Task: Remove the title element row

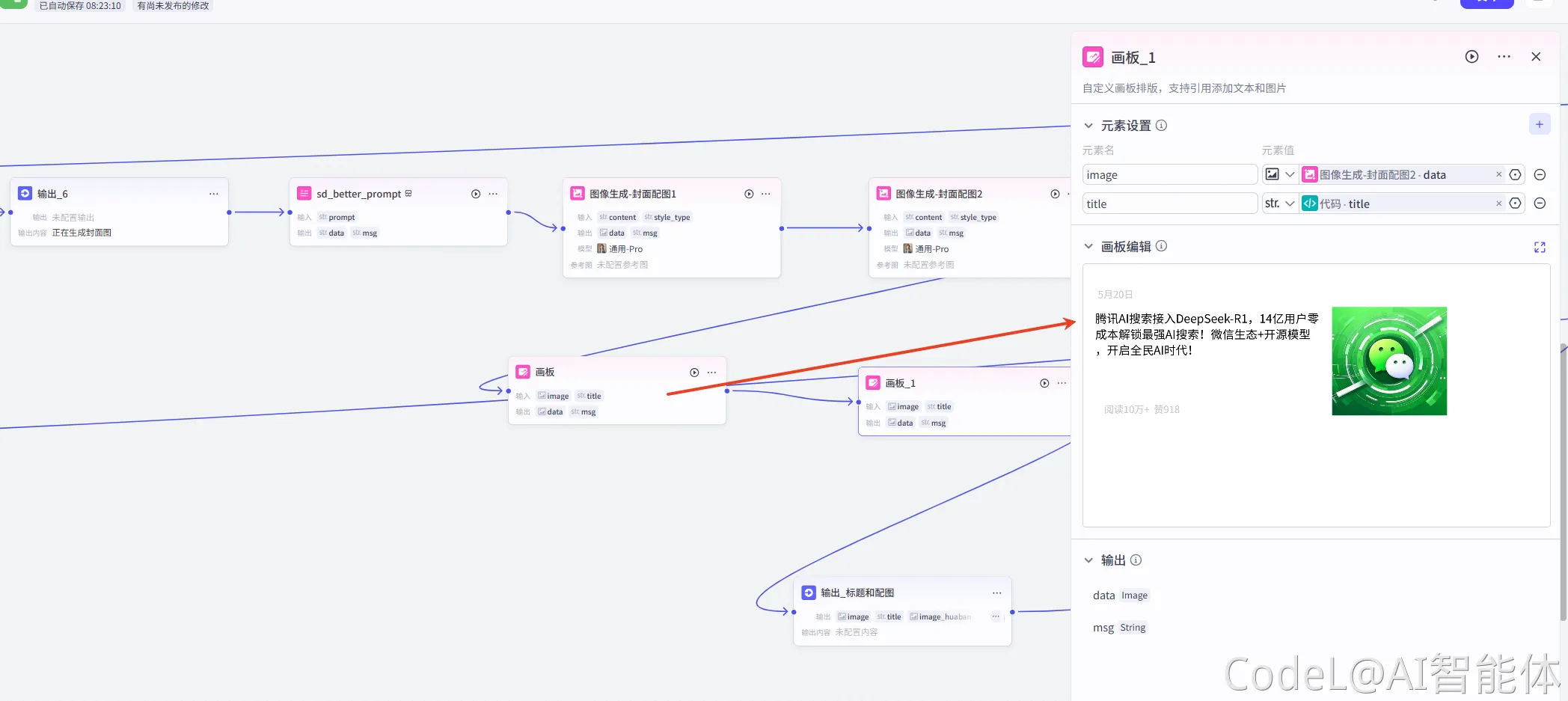Action: 1540,203
